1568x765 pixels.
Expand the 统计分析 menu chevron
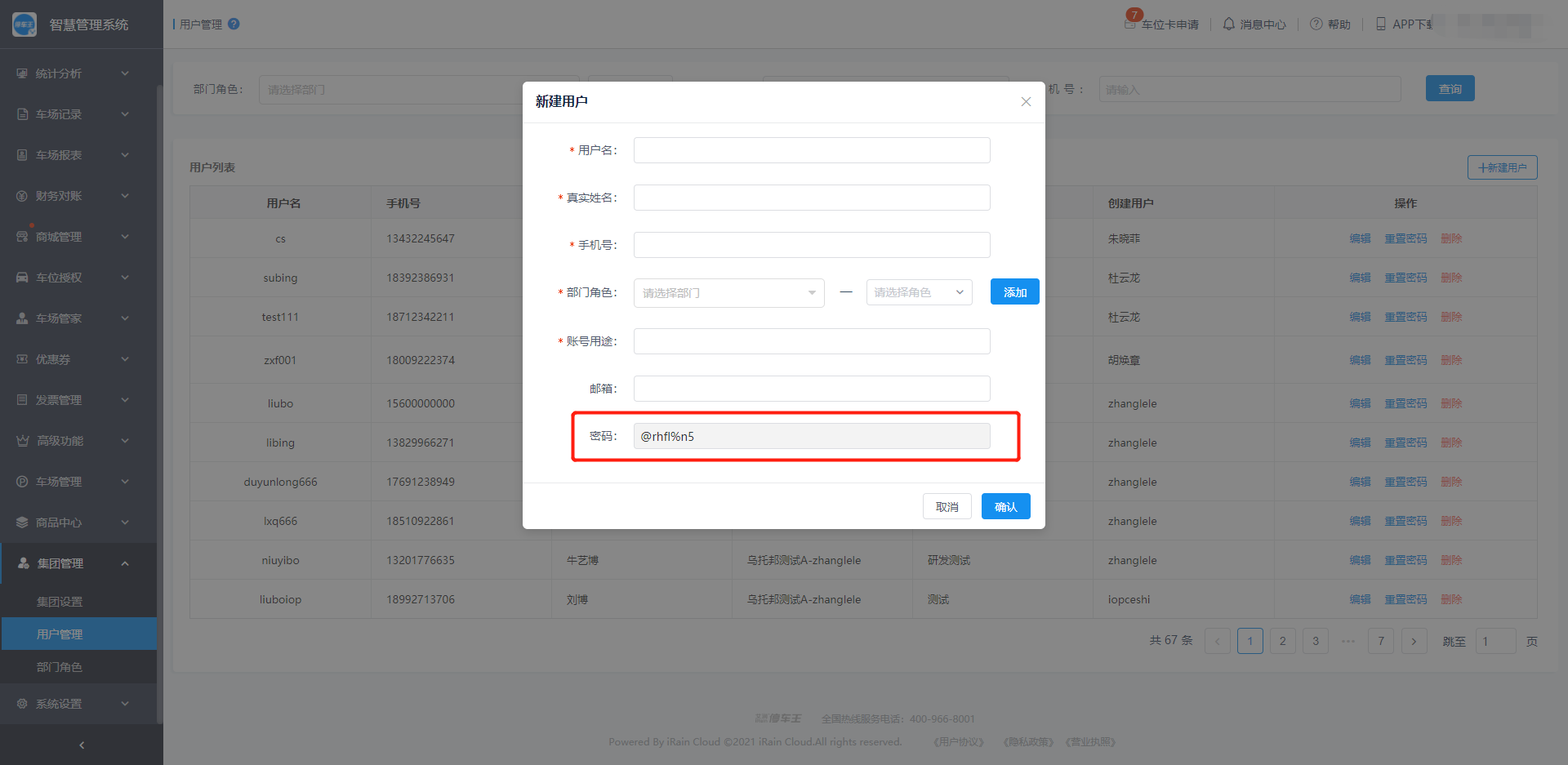125,73
